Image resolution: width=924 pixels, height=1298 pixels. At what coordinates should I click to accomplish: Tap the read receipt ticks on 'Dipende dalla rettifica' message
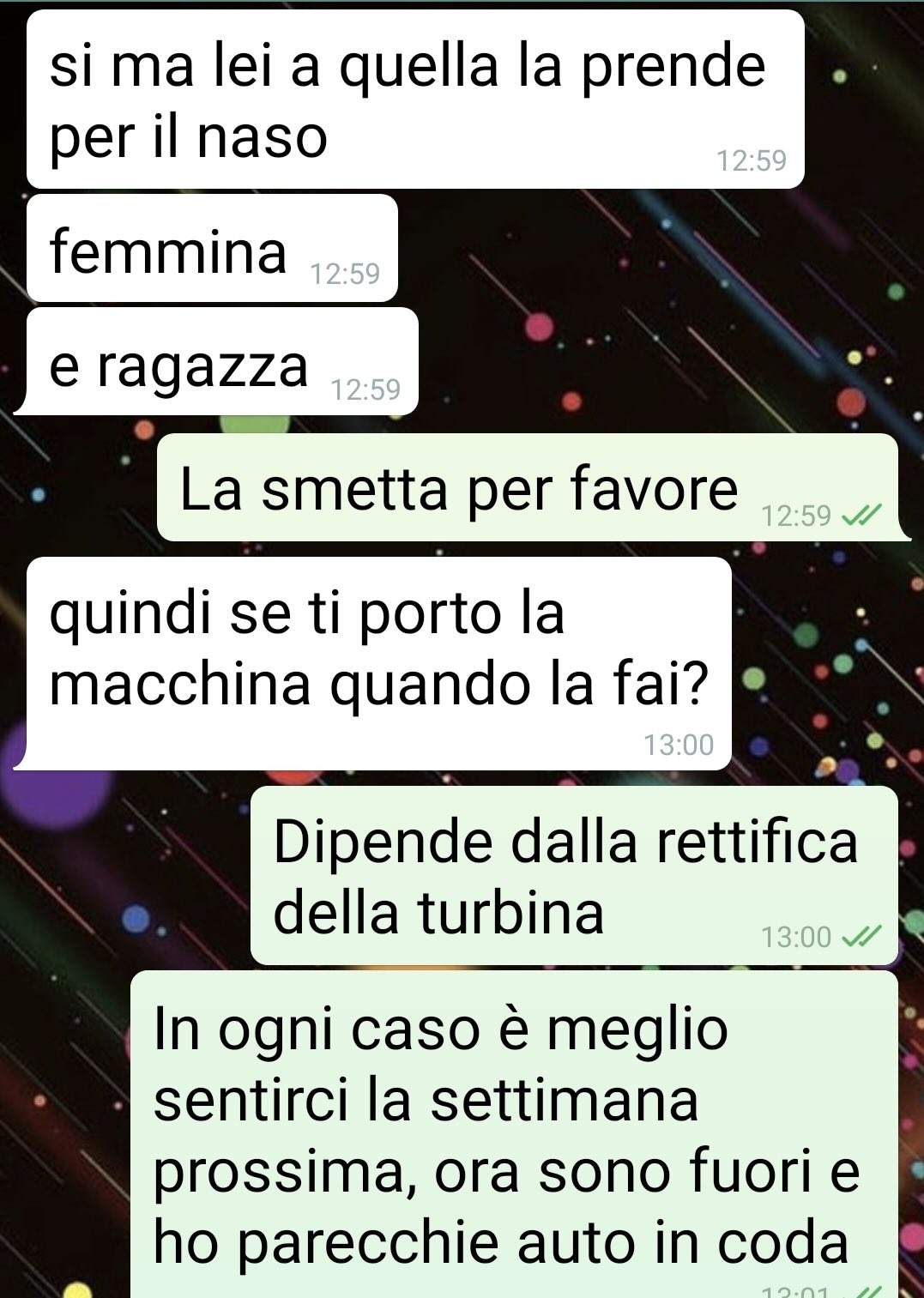tap(862, 937)
